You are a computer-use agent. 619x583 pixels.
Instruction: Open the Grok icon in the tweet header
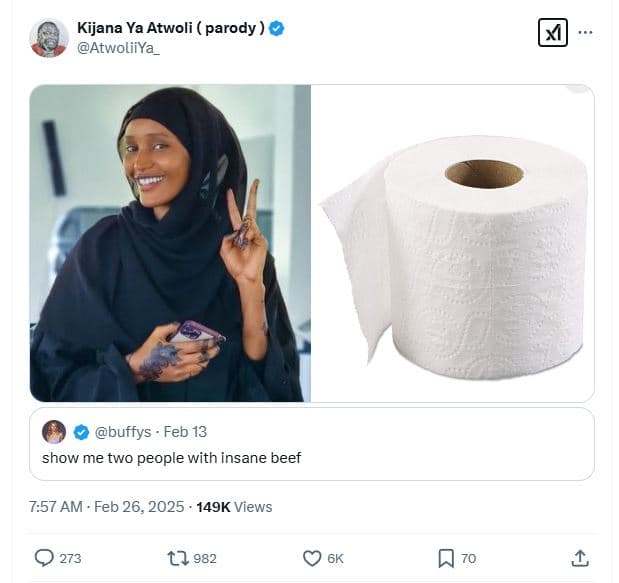pyautogui.click(x=552, y=32)
